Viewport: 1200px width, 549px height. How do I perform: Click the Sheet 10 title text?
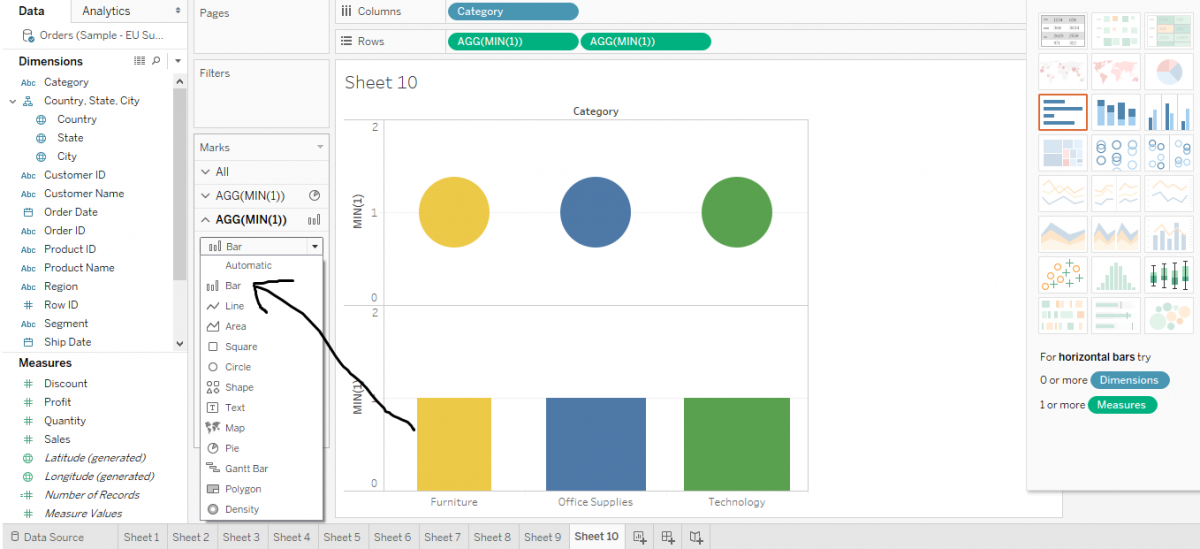coord(381,83)
